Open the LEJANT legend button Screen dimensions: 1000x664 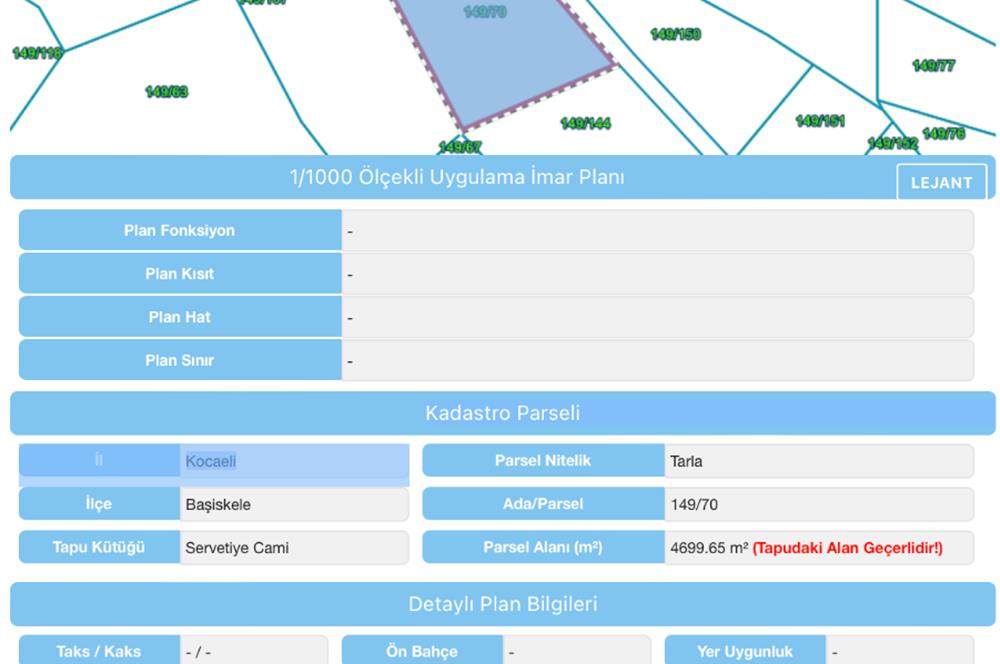click(x=941, y=182)
